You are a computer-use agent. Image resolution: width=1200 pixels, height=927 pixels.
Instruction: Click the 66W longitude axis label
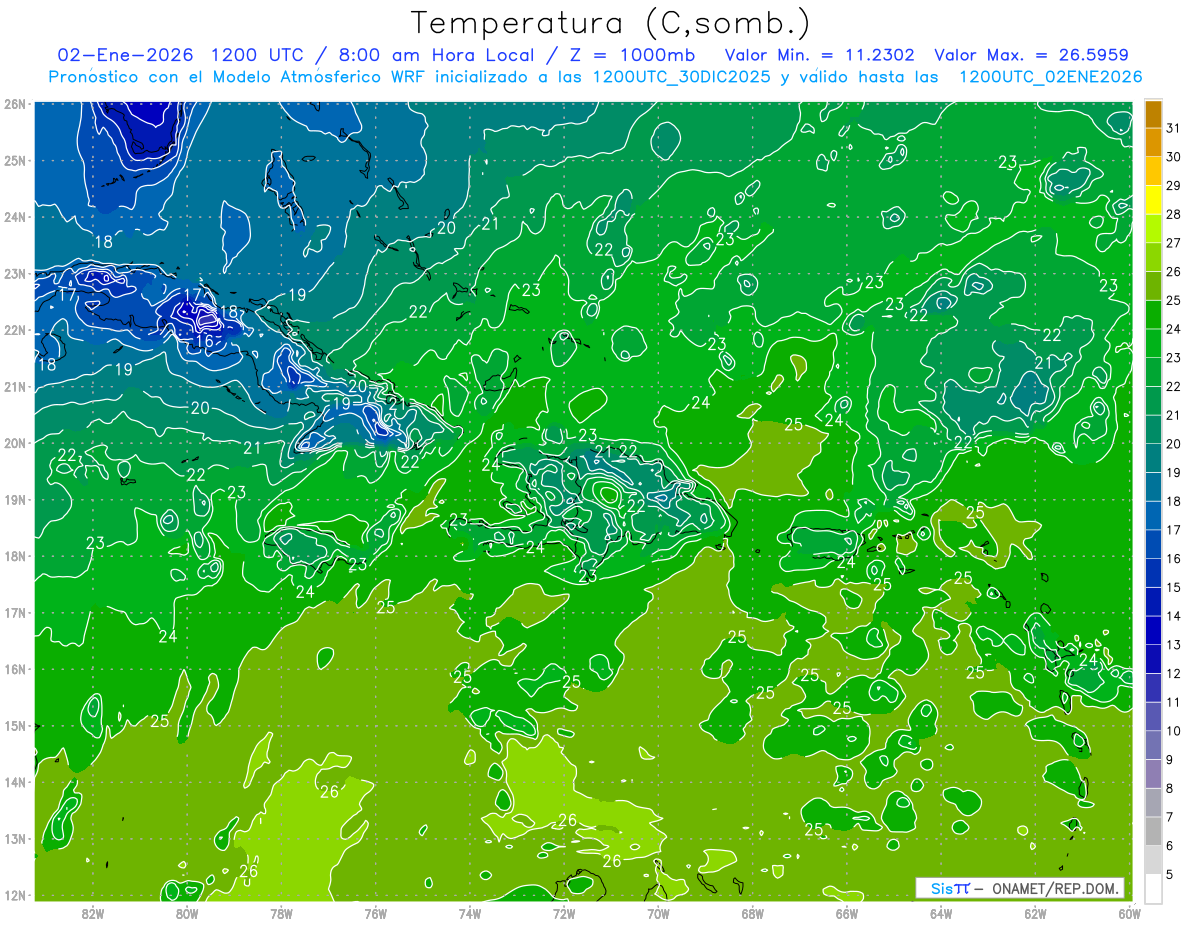846,913
